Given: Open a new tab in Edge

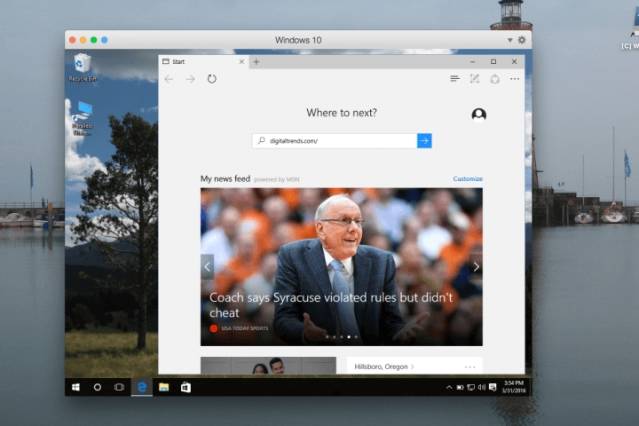Looking at the screenshot, I should pos(256,62).
